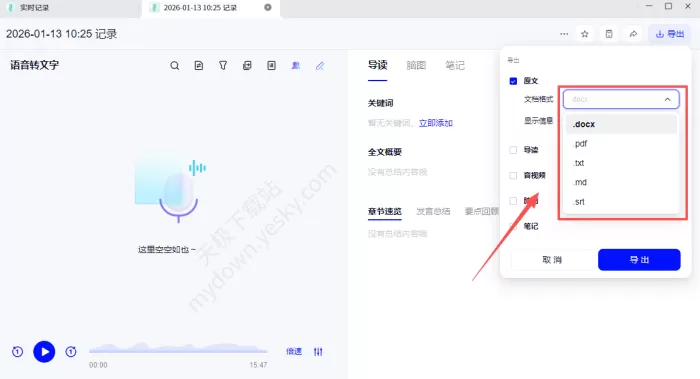Viewport: 700px width, 379px height.
Task: Choose .md format option
Action: tap(621, 182)
